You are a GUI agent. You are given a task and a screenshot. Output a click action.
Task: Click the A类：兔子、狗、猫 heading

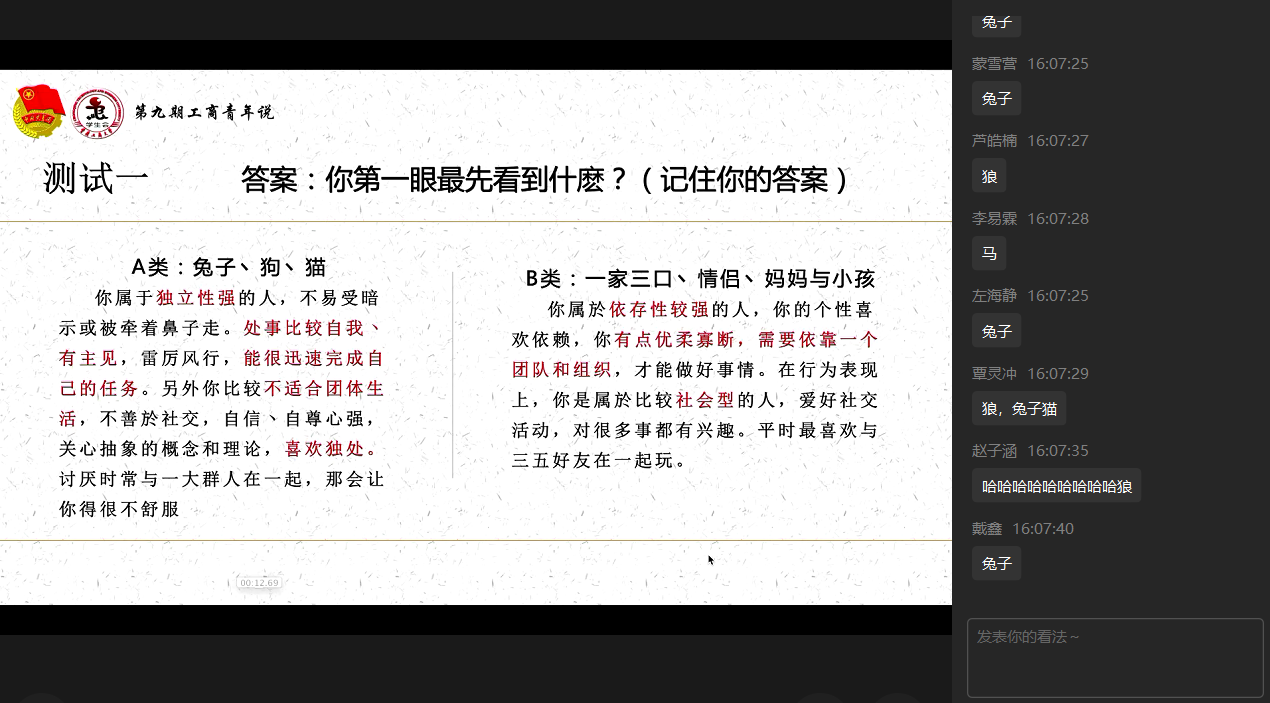pos(229,267)
